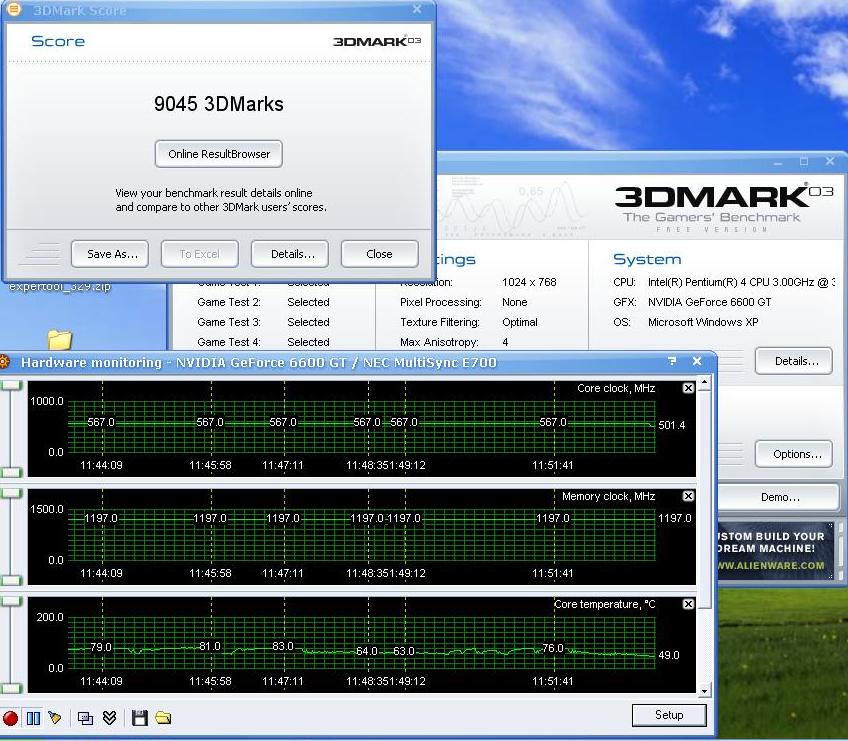Click Texture Filtering: Optimal value
The width and height of the screenshot is (848, 741).
coord(520,322)
